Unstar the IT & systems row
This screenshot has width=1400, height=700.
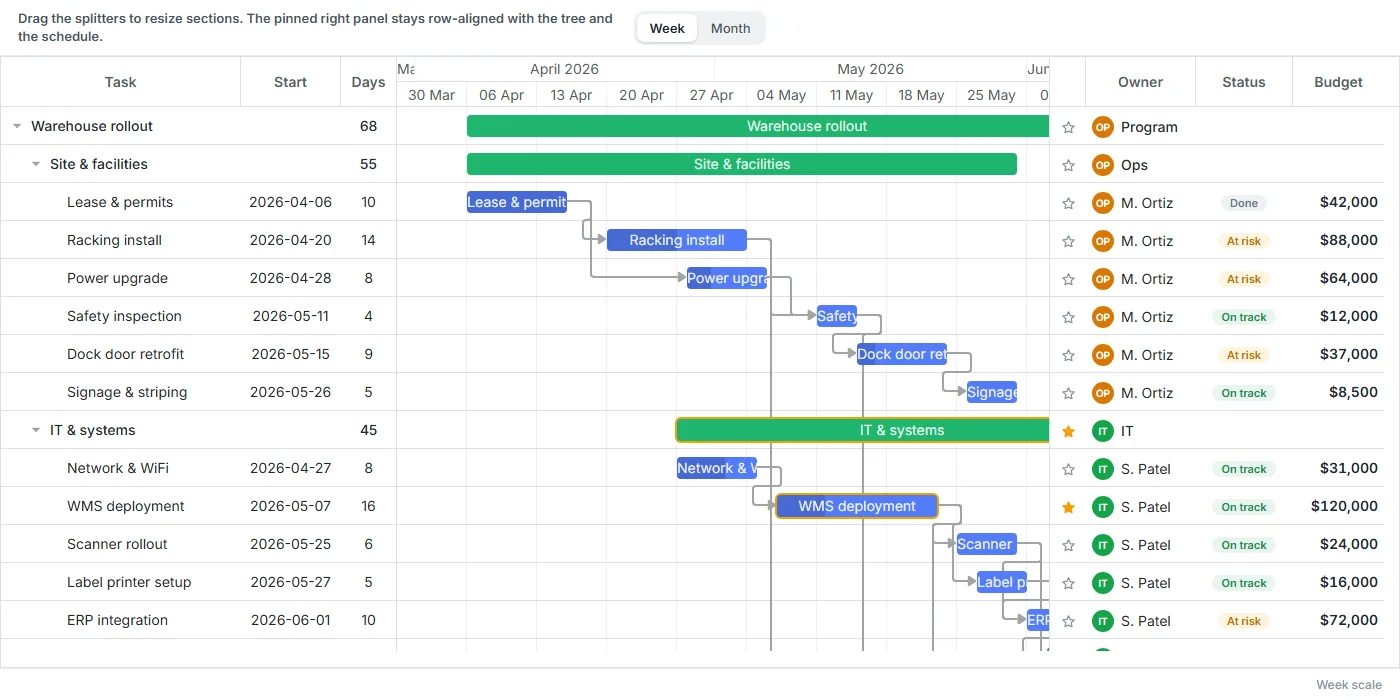(1068, 431)
